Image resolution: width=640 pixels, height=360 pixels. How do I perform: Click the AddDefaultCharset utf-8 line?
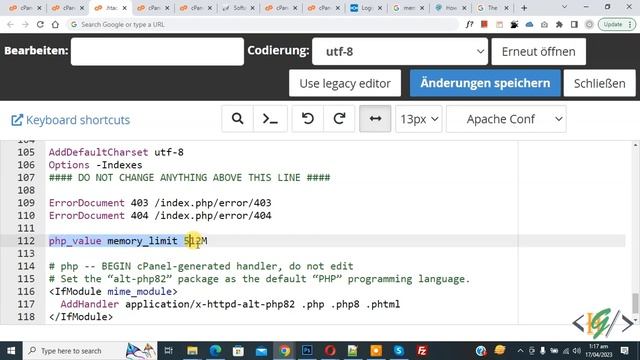[116, 152]
